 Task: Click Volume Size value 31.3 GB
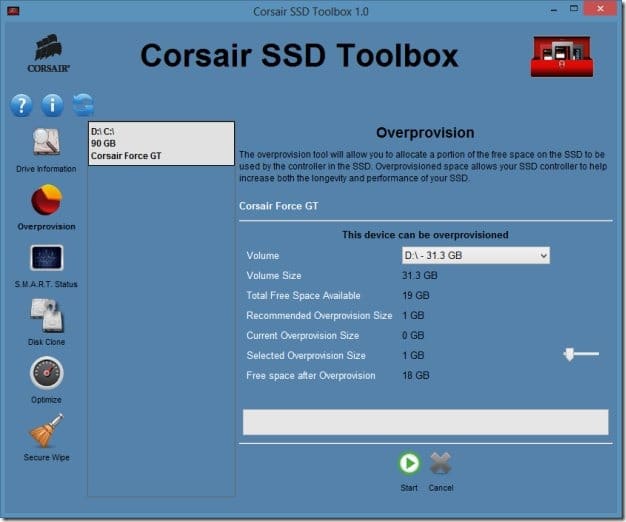(x=420, y=275)
